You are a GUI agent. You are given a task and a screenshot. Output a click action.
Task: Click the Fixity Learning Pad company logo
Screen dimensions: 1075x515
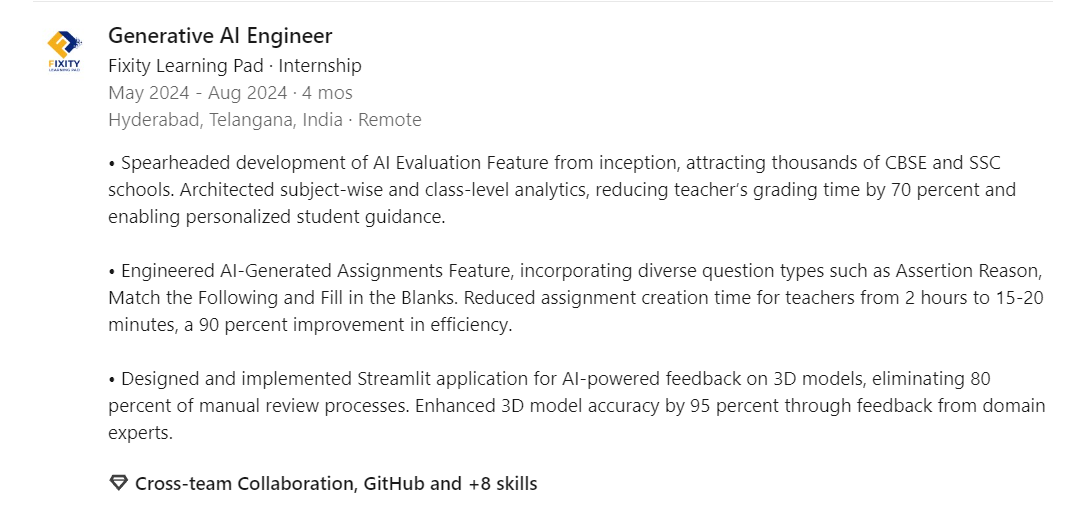pos(65,52)
